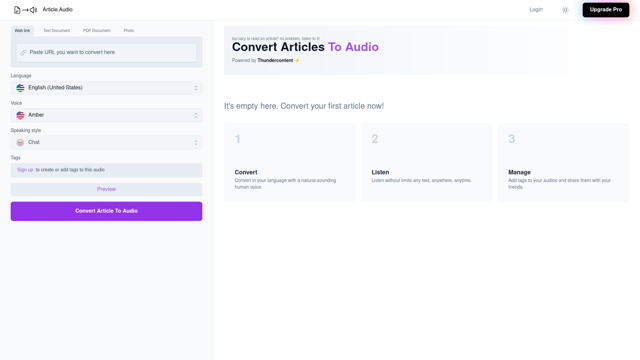Click the link icon in URL field
Image resolution: width=640 pixels, height=360 pixels.
23,53
